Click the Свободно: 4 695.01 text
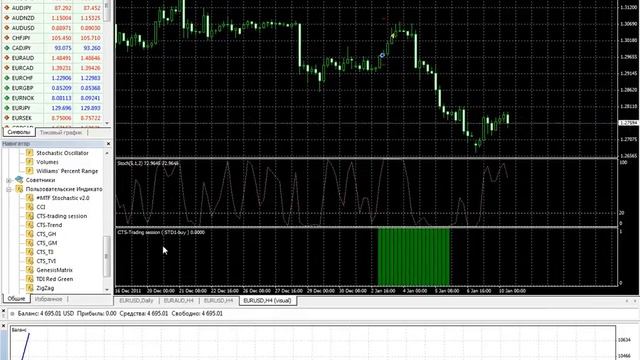The width and height of the screenshot is (640, 360). (197, 313)
